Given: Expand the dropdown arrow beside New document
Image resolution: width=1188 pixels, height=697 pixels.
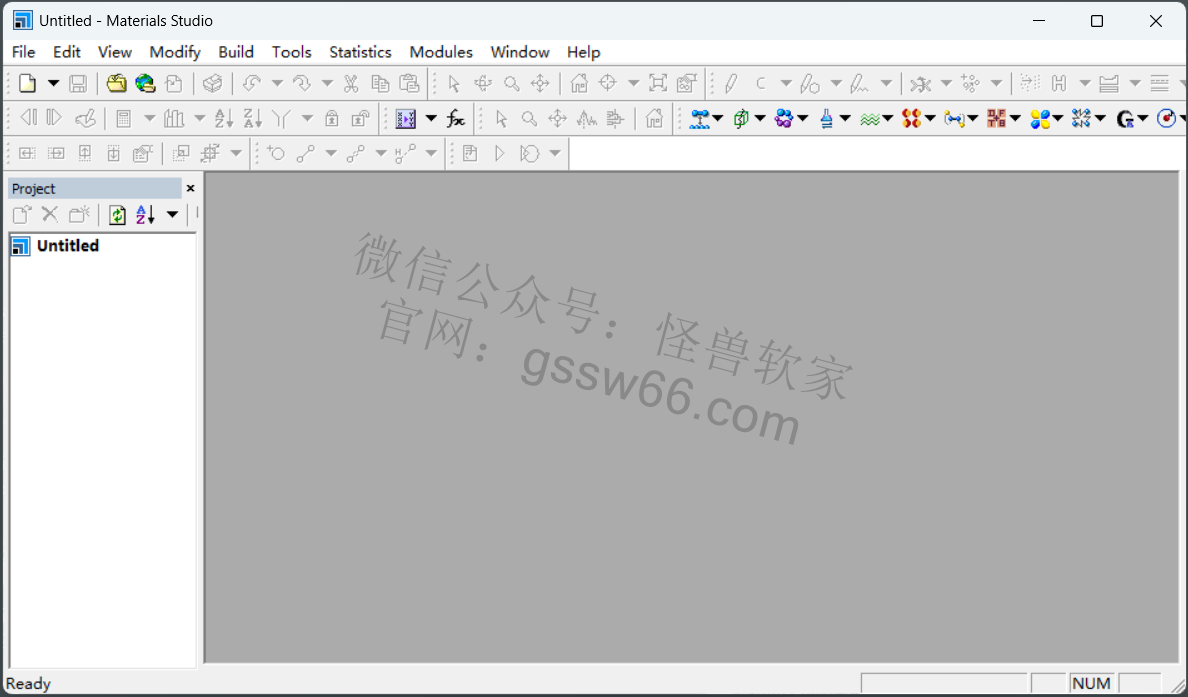Looking at the screenshot, I should (x=54, y=83).
